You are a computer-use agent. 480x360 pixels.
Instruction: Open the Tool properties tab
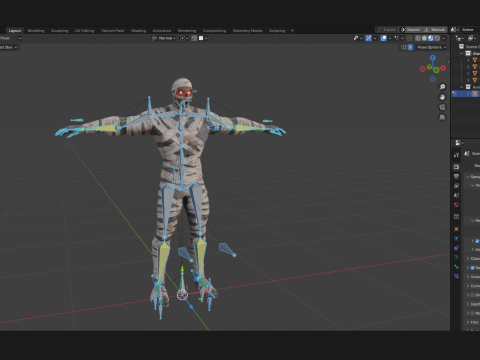(x=456, y=155)
